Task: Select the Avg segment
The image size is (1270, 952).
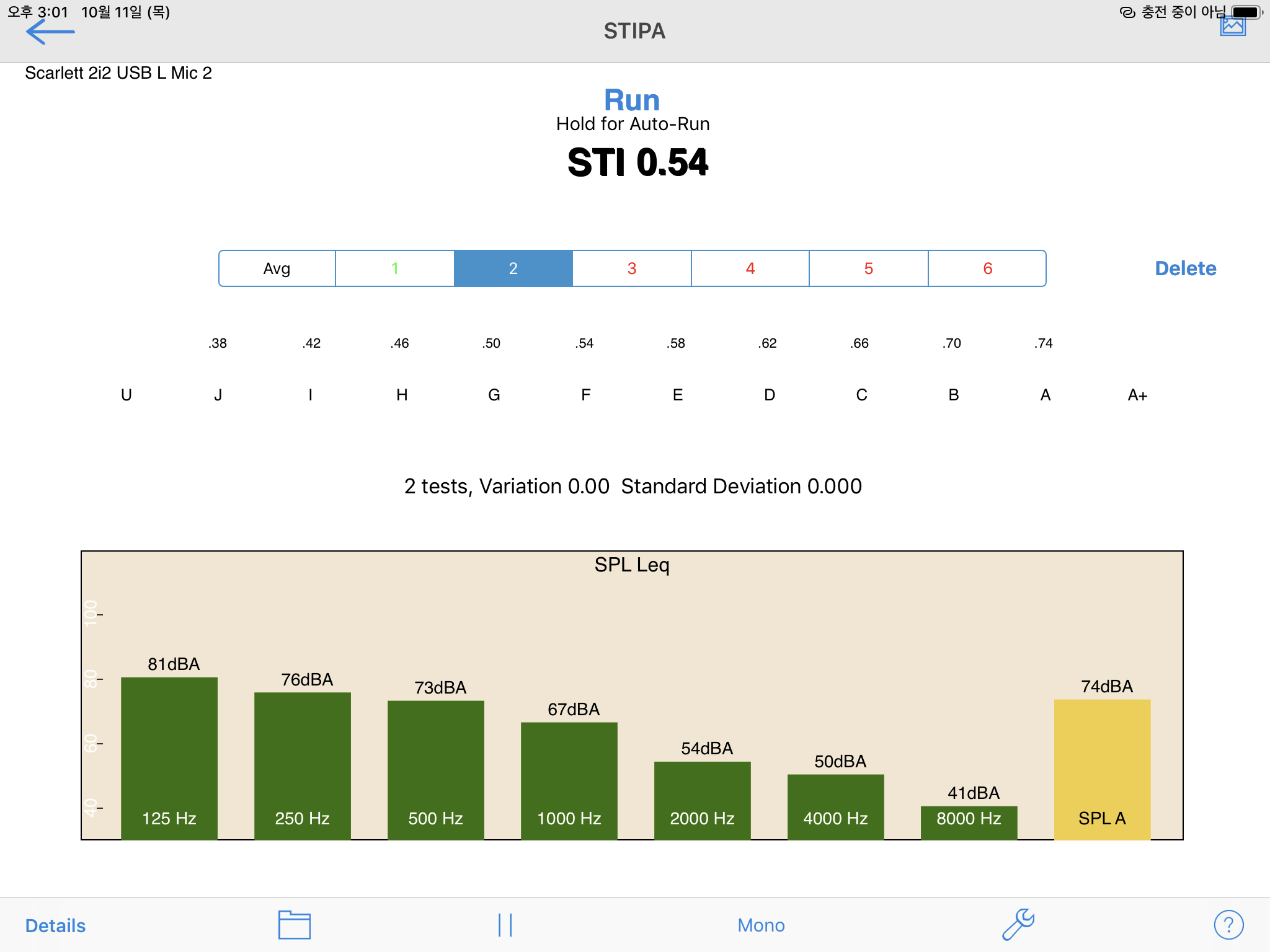Action: pyautogui.click(x=277, y=268)
